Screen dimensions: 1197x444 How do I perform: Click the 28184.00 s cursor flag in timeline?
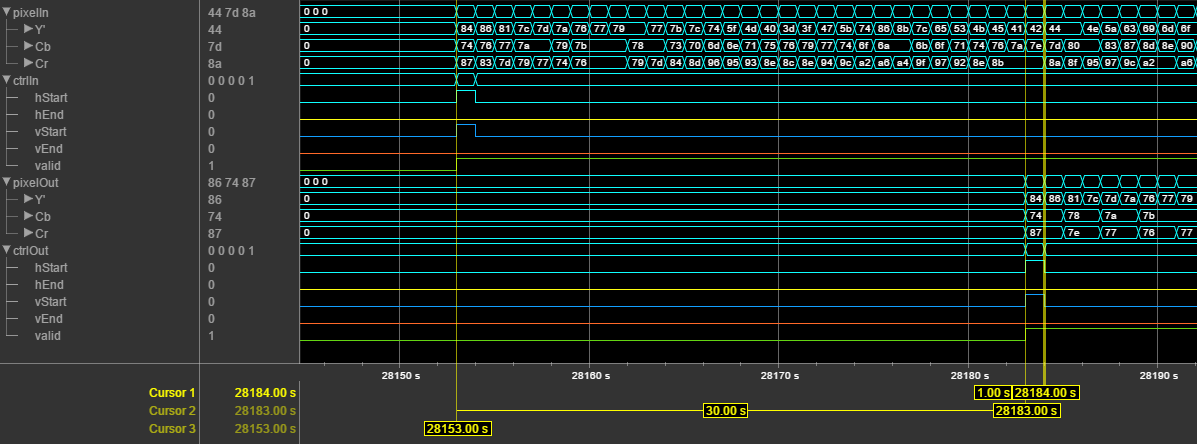(x=1045, y=393)
